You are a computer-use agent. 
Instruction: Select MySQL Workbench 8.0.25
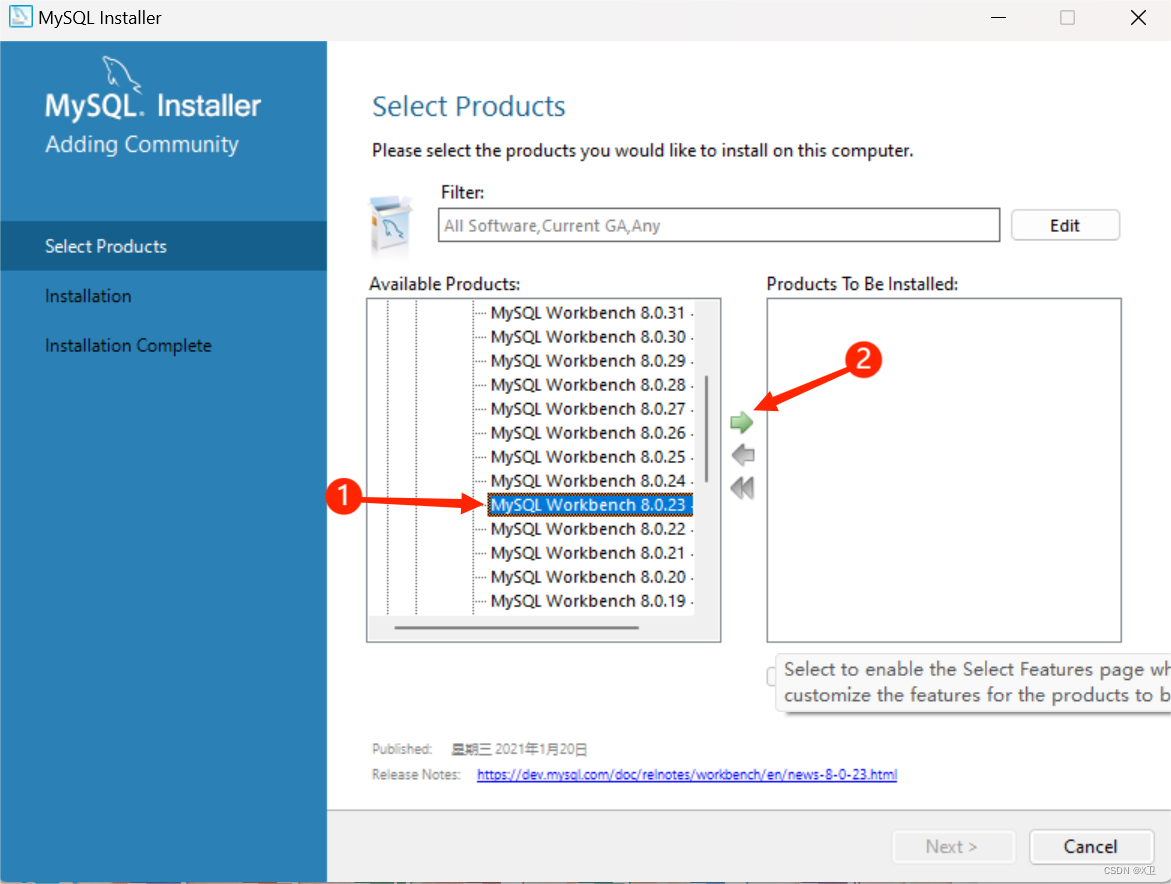click(588, 457)
